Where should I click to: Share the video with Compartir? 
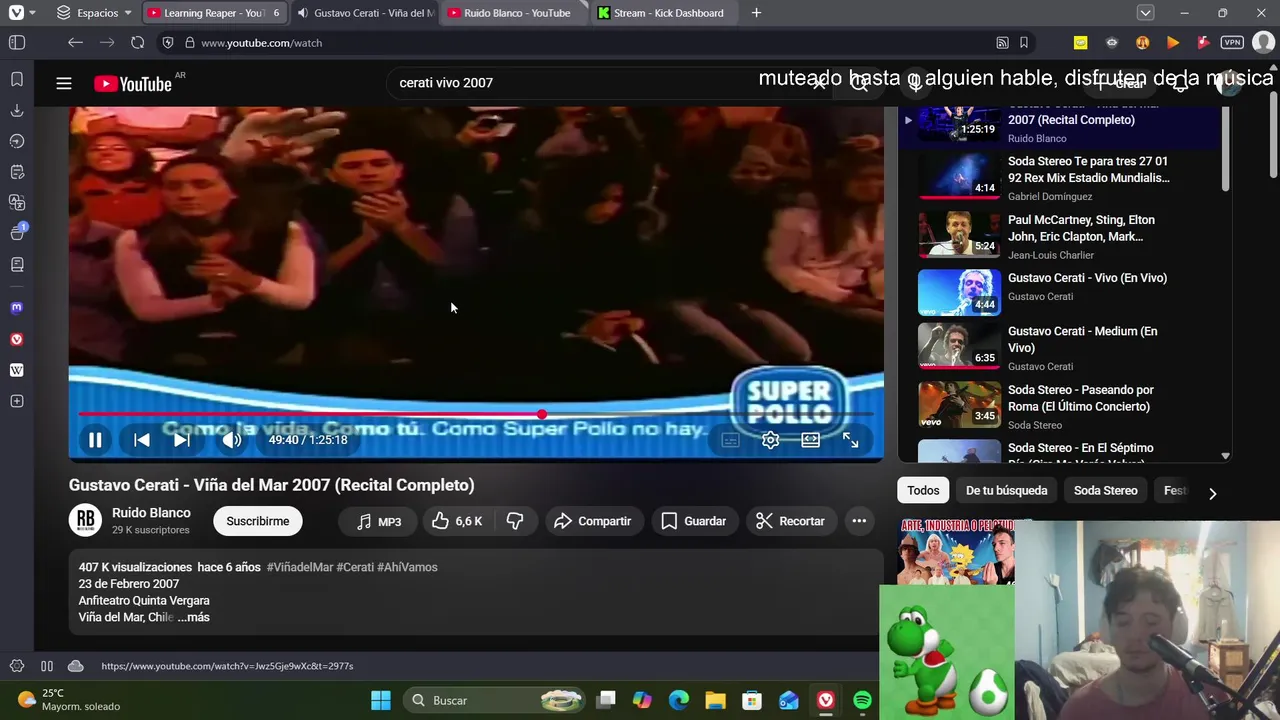(593, 521)
